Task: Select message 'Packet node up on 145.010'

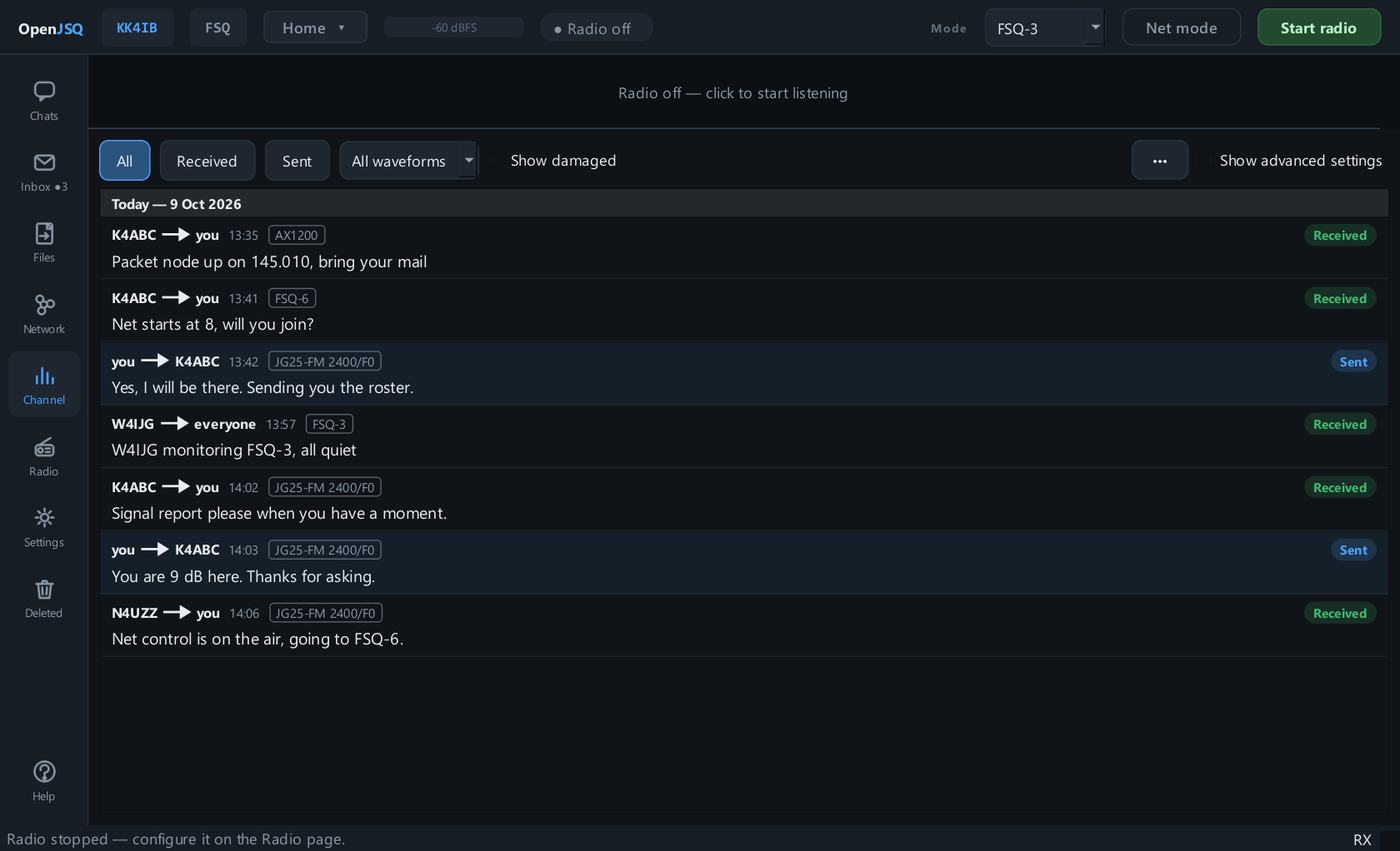Action: point(744,248)
